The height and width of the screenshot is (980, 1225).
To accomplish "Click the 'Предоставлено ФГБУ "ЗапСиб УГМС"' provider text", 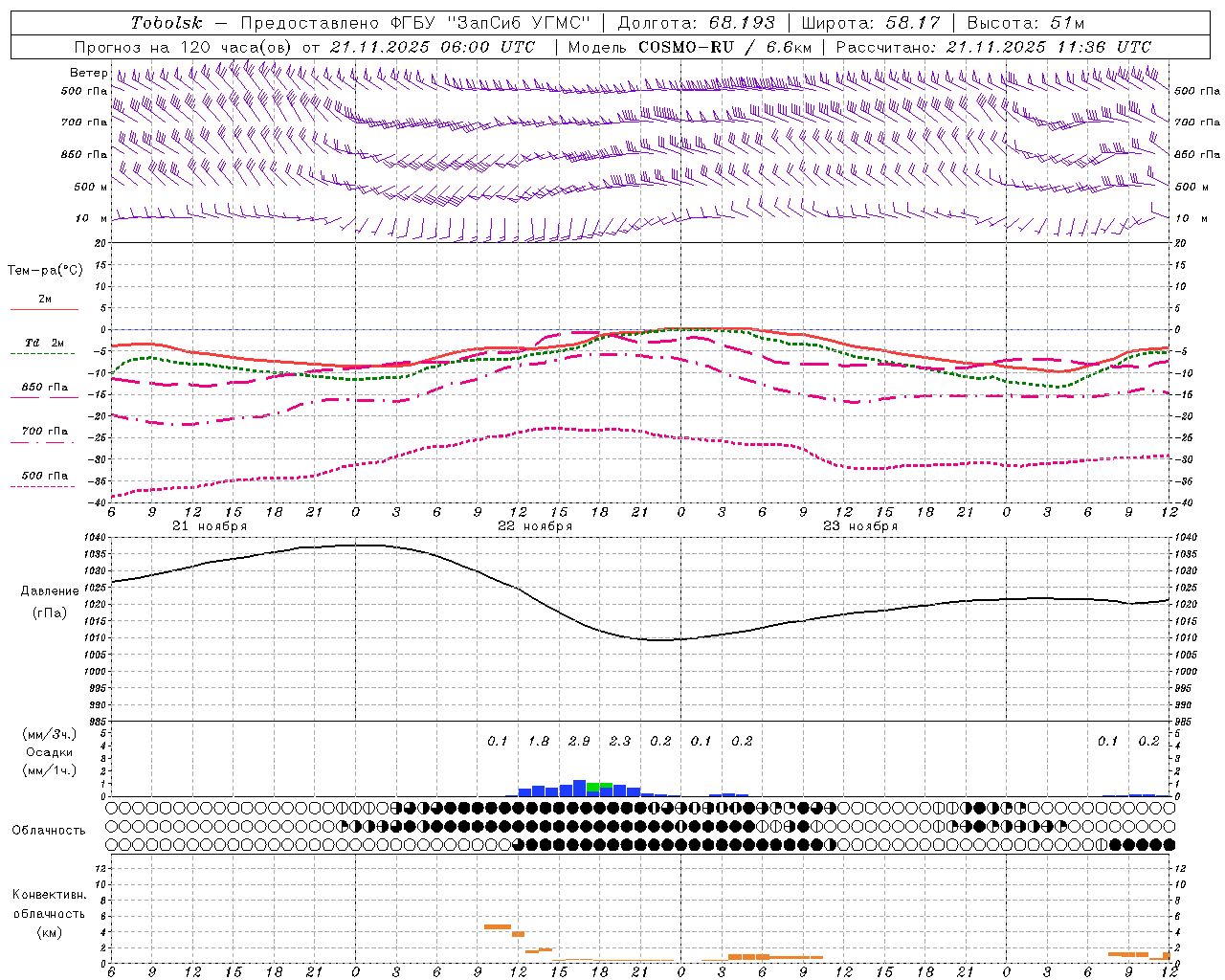I will [416, 22].
